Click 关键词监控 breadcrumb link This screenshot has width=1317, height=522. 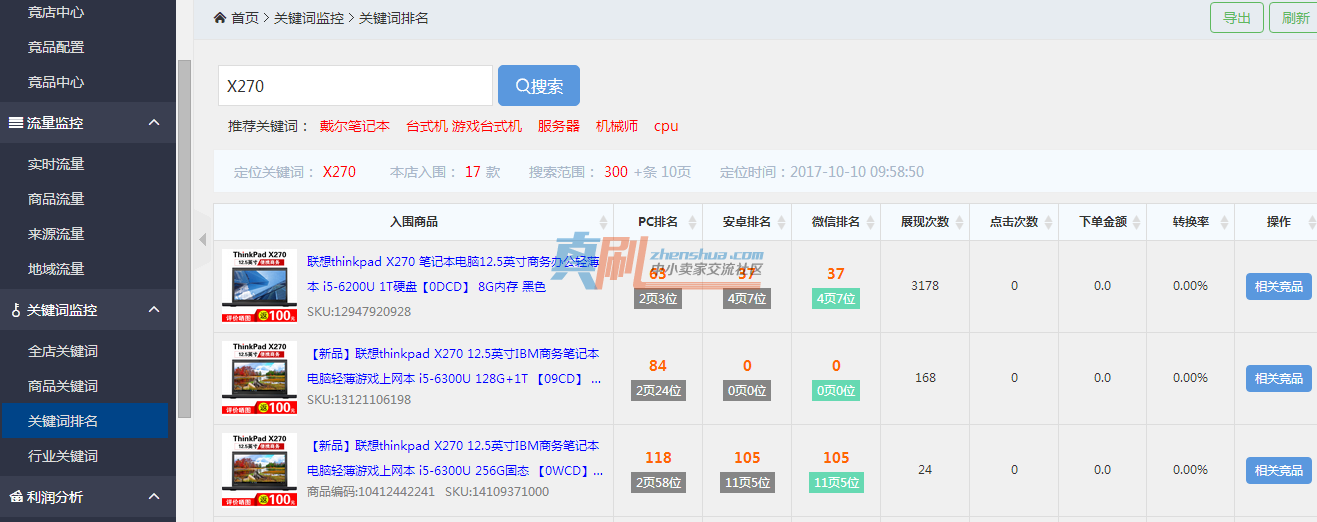point(309,18)
